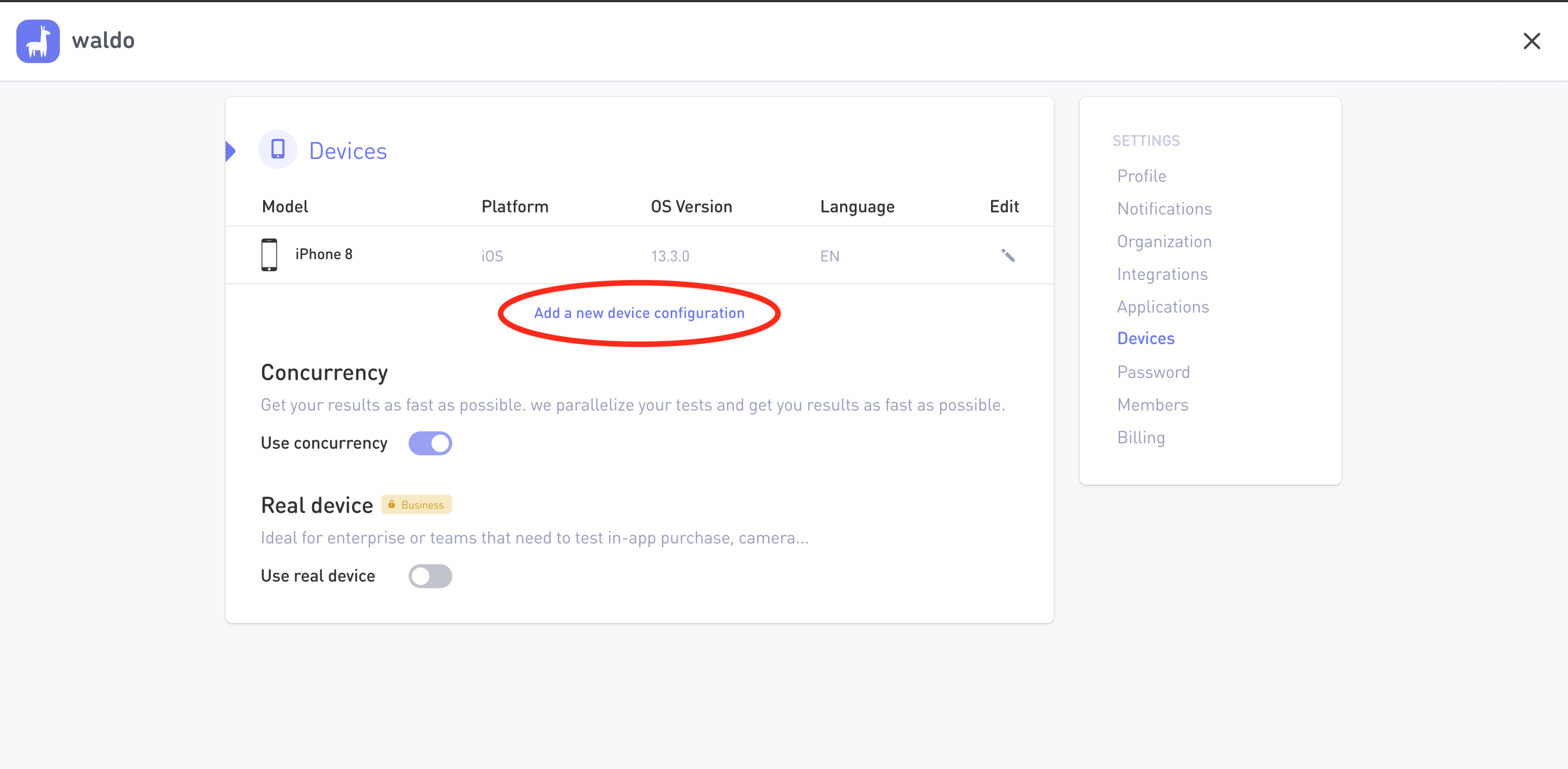The image size is (1568, 769).
Task: Click Add a new device configuration link
Action: 639,313
